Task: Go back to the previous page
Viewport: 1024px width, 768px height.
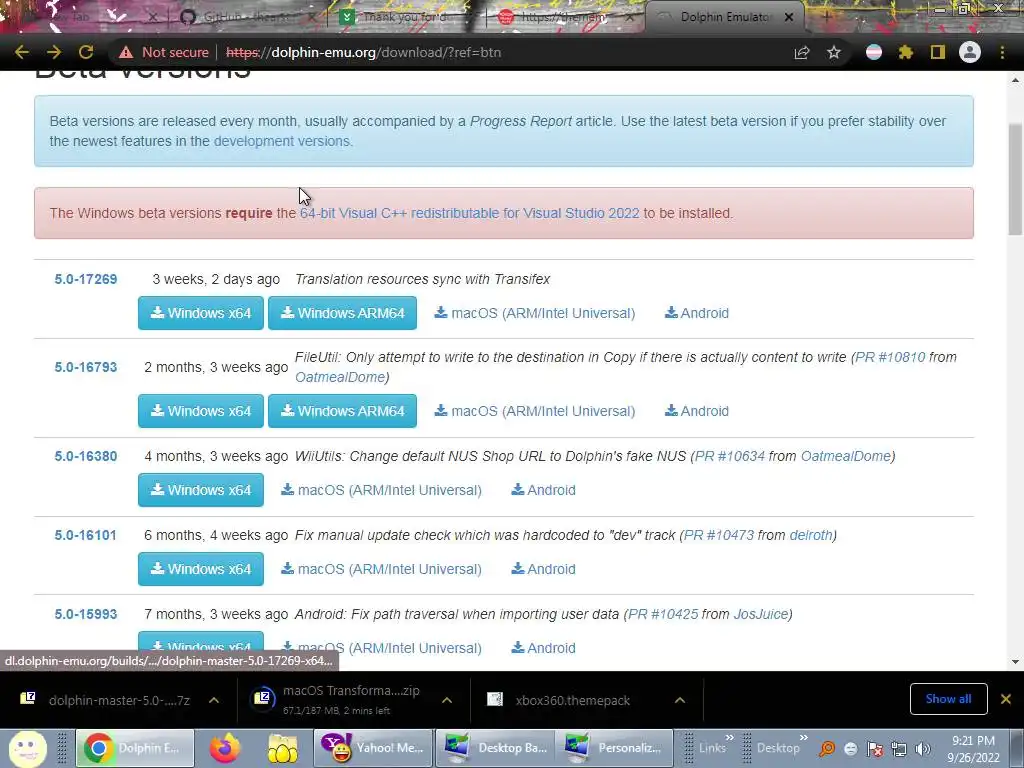Action: (22, 52)
